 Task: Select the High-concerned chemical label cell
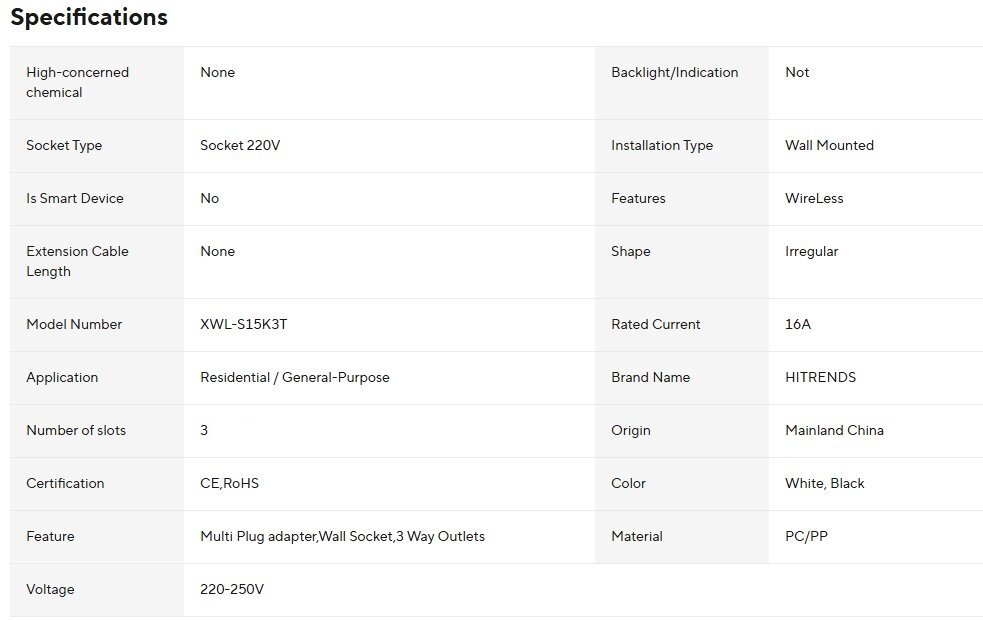click(77, 82)
